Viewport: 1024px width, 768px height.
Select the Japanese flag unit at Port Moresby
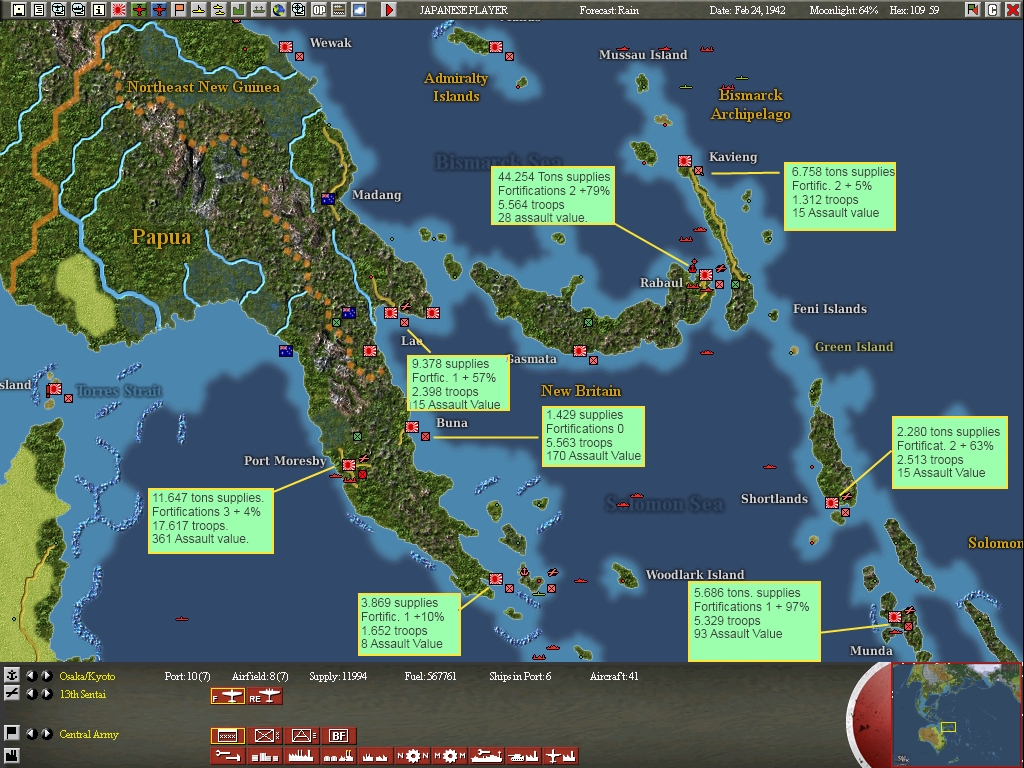(x=349, y=465)
